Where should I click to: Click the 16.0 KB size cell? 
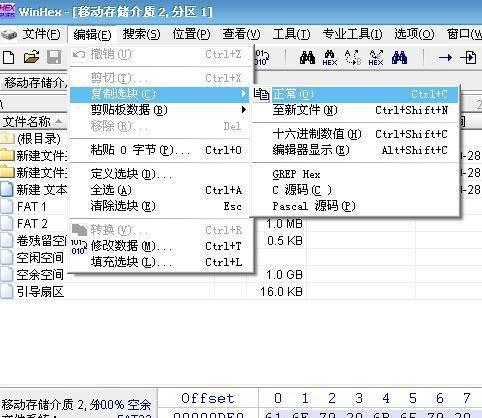[x=281, y=292]
